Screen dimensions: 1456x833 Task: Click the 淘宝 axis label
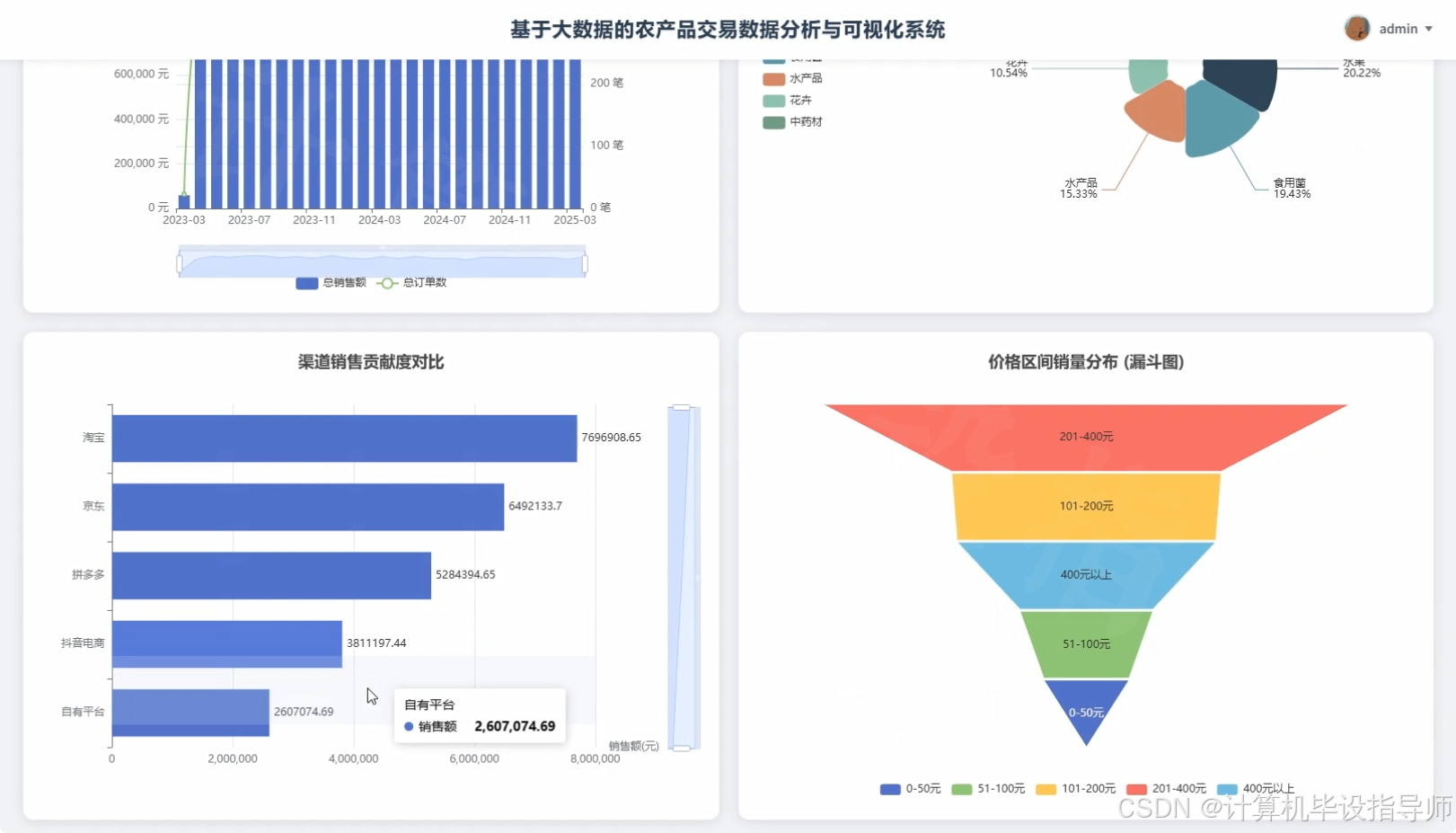point(93,438)
